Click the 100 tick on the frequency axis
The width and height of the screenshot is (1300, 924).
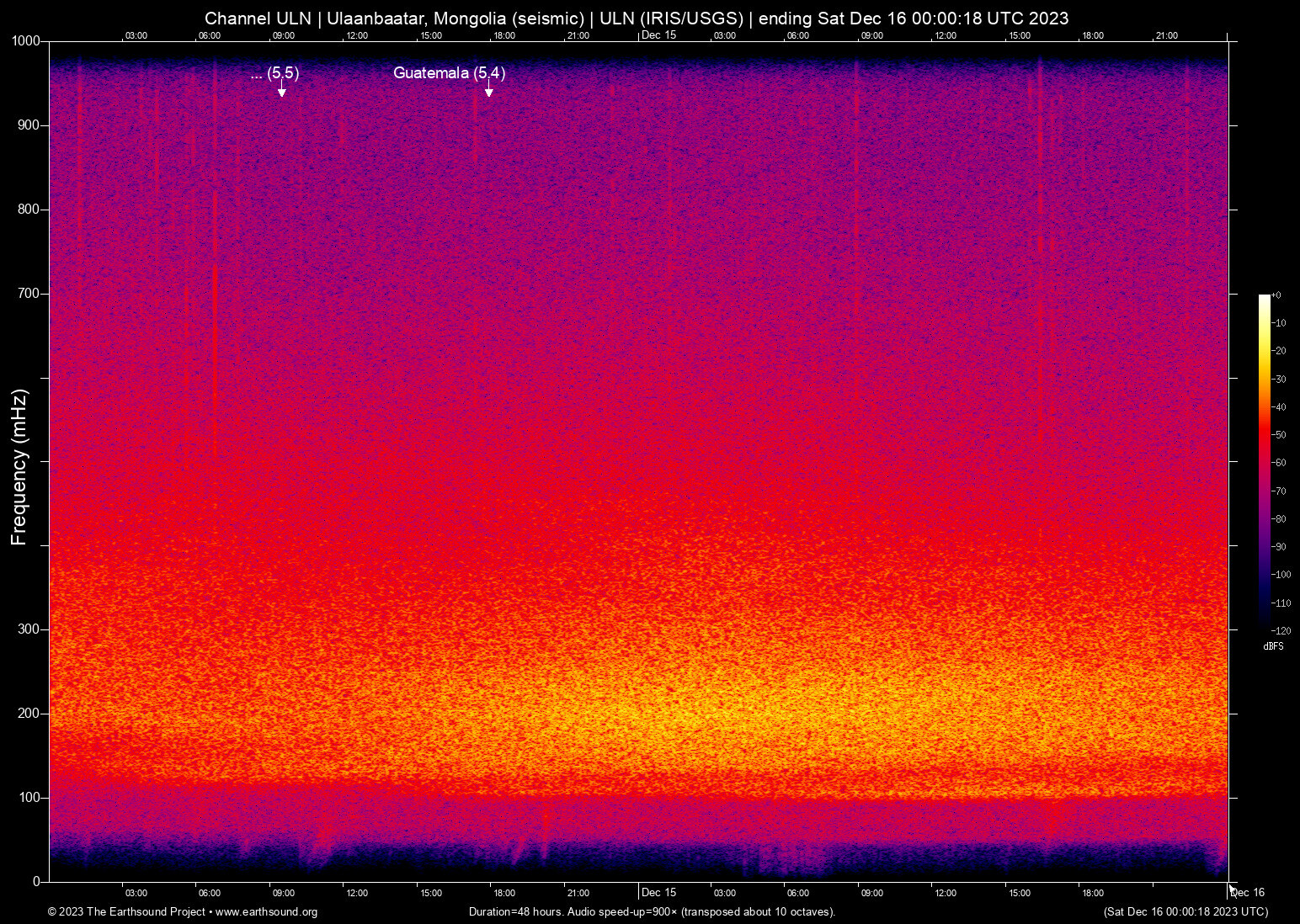point(29,797)
